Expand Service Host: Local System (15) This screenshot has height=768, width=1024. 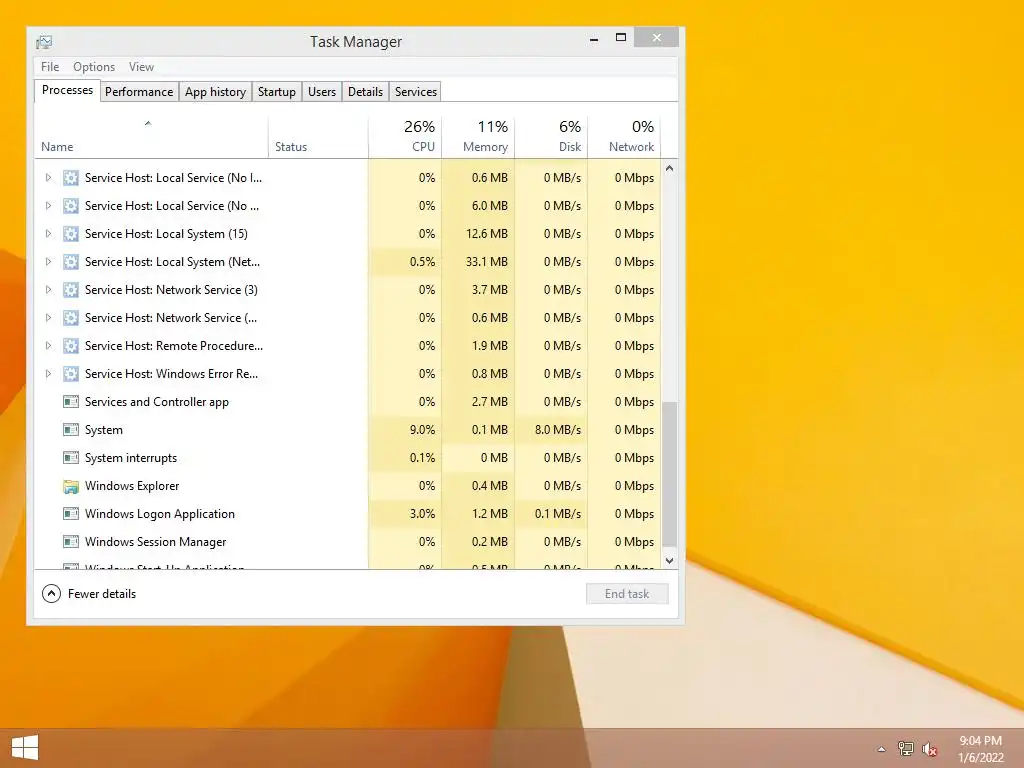[48, 234]
